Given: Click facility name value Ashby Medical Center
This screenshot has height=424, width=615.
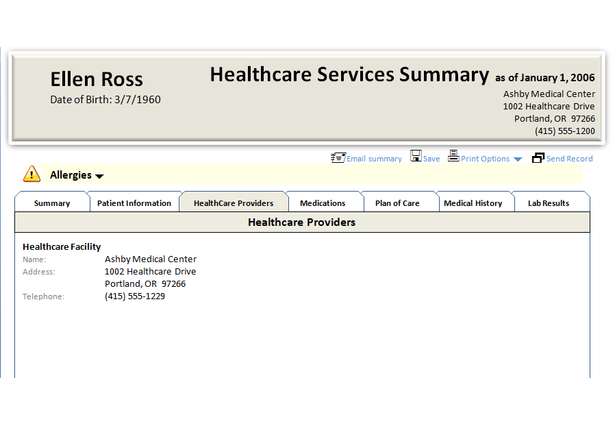Looking at the screenshot, I should click(x=151, y=259).
